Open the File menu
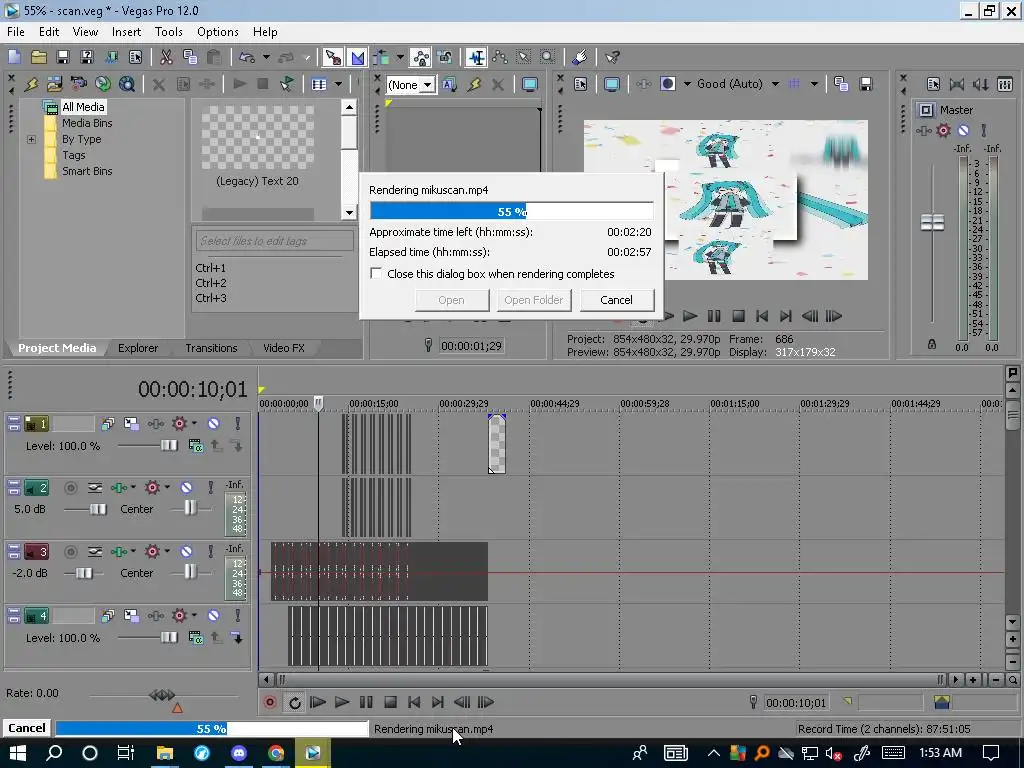 16,31
